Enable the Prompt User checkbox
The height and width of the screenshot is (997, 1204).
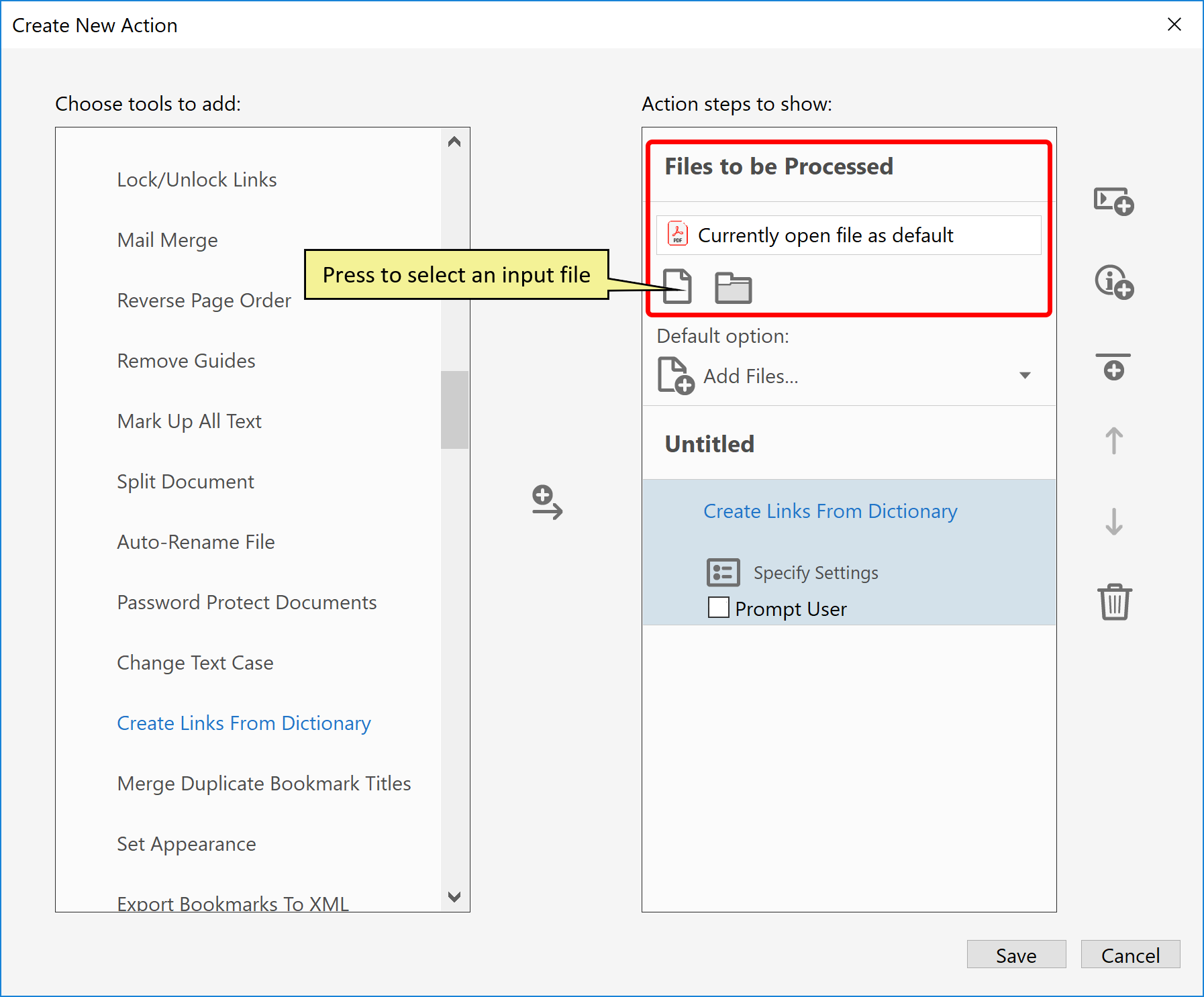[717, 607]
